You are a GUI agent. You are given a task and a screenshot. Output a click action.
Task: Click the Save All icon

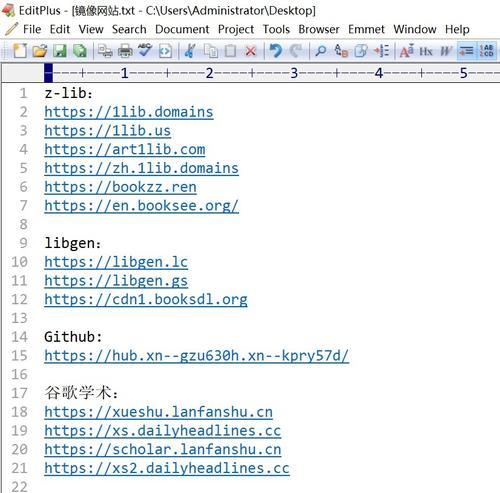(80, 51)
